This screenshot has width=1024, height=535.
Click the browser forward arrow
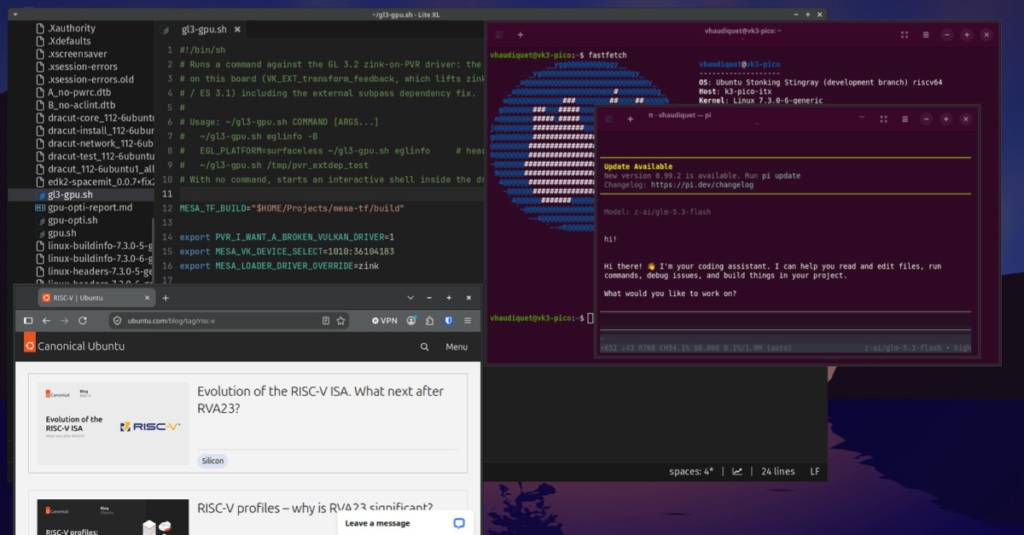(64, 321)
